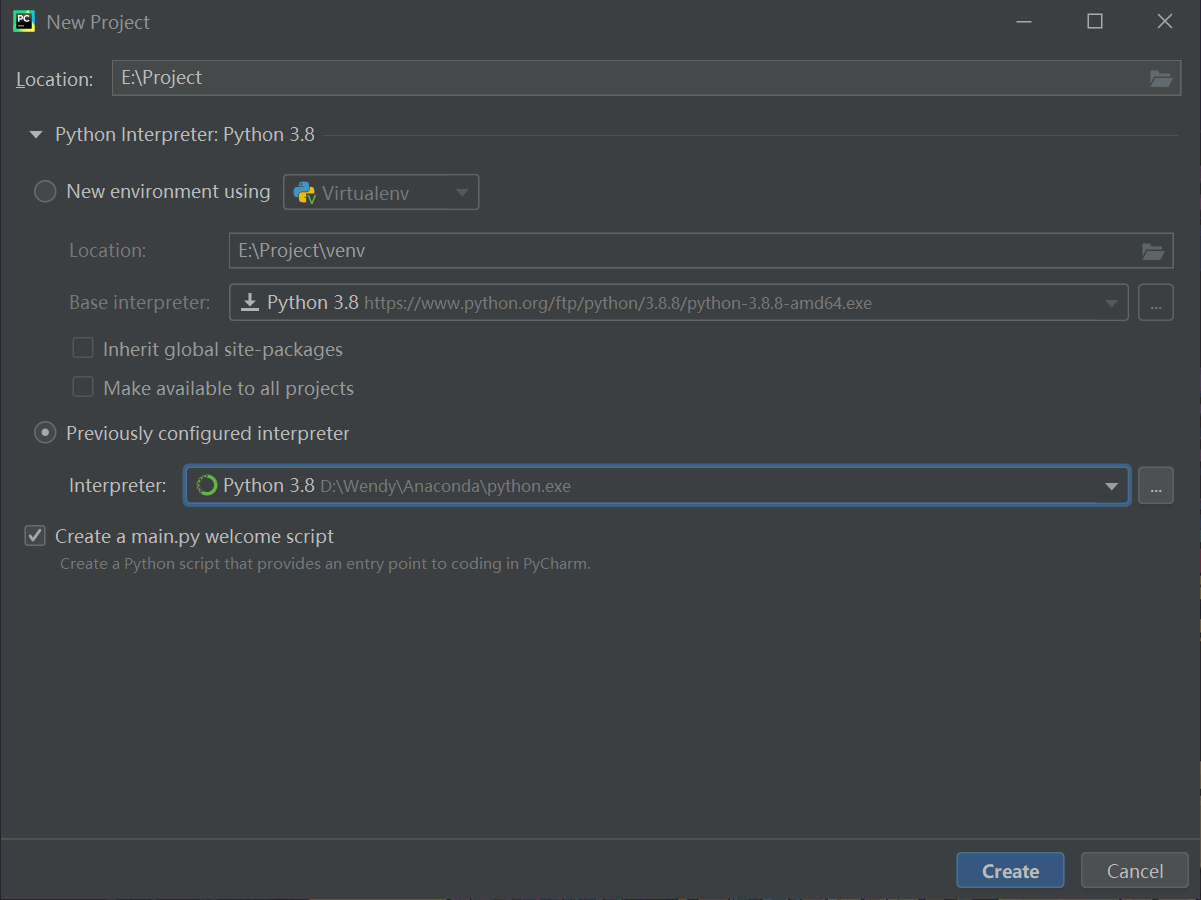Click the Python Interpreter: Python 3.8 heading

185,134
